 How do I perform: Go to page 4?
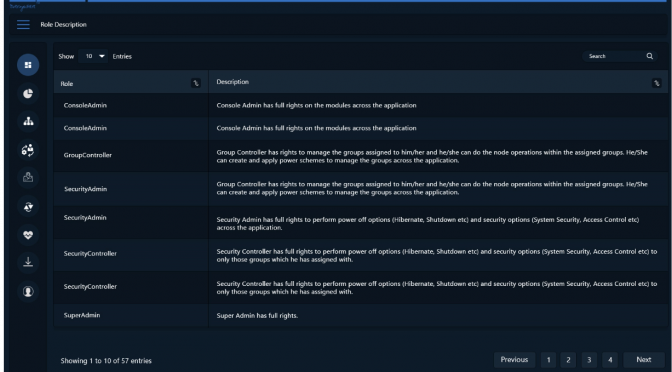610,360
